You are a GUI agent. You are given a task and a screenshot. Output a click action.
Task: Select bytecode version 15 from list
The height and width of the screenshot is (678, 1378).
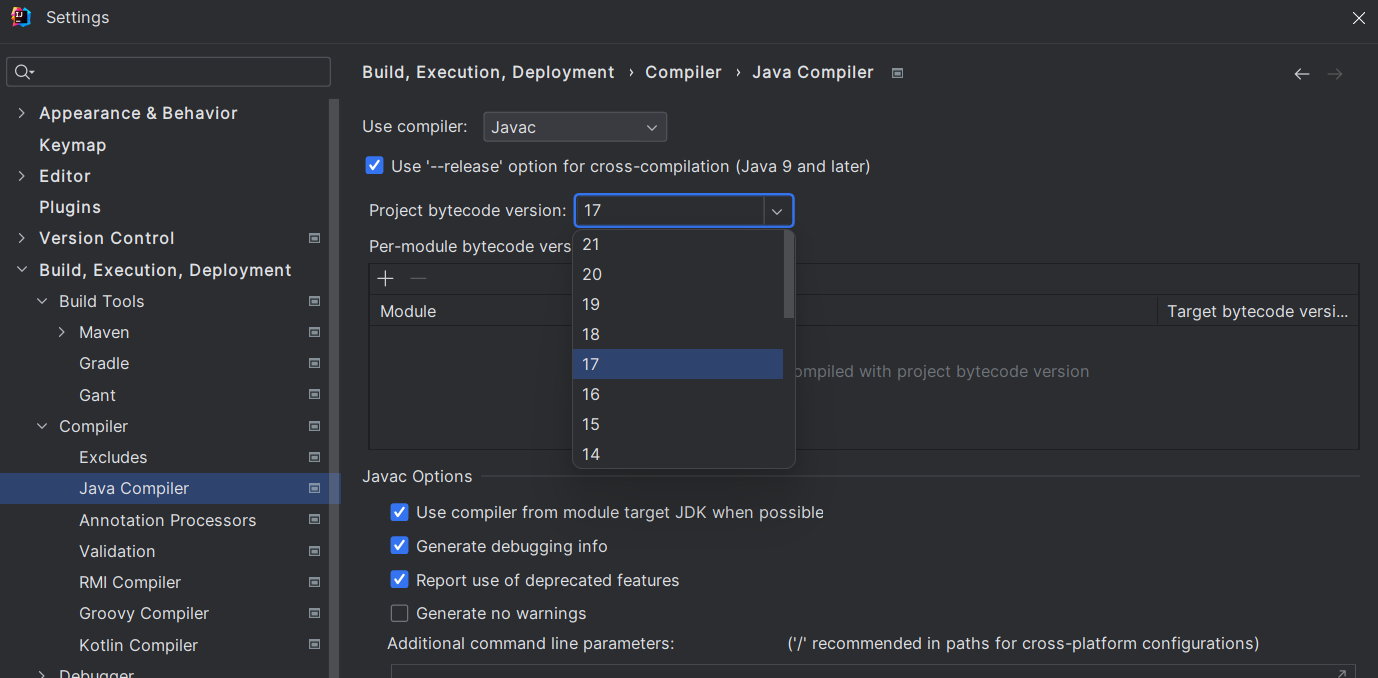click(678, 424)
